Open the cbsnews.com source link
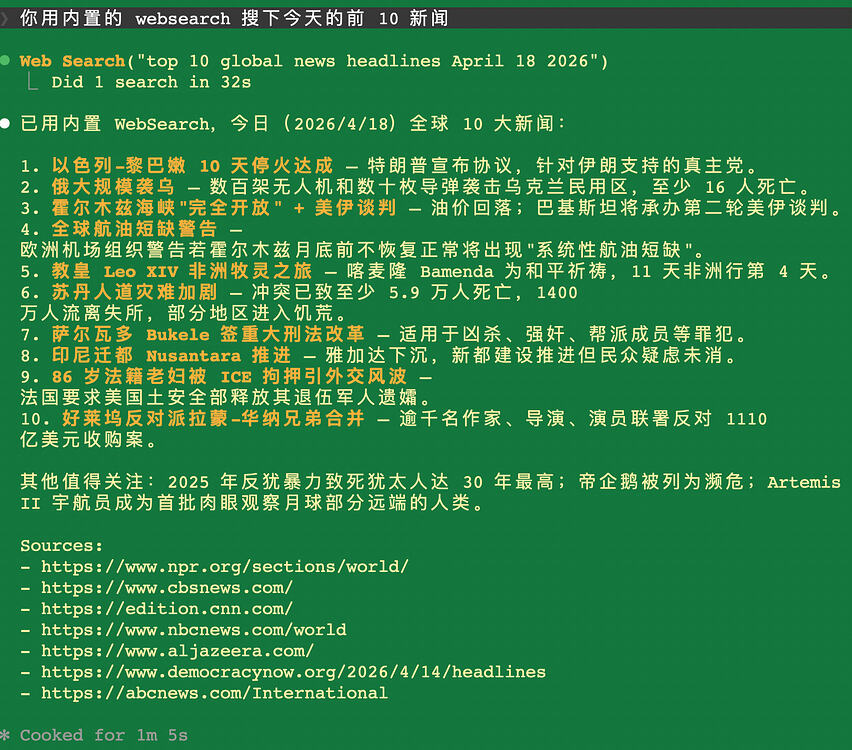The image size is (852, 750). click(x=167, y=588)
